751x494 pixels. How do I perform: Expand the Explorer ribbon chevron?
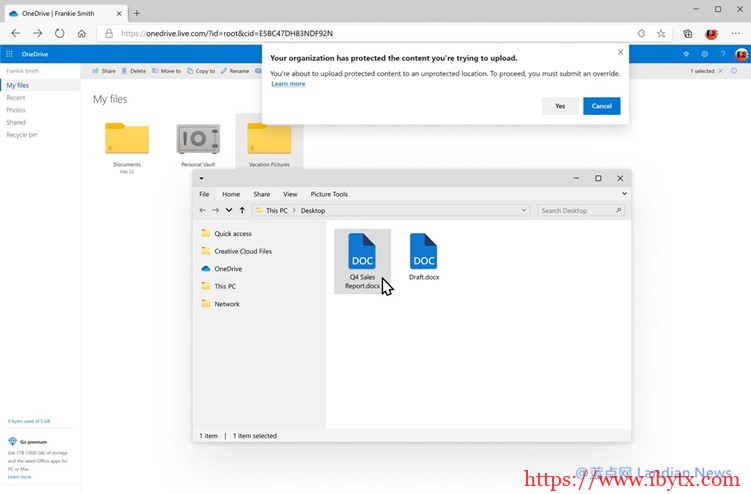click(x=625, y=194)
